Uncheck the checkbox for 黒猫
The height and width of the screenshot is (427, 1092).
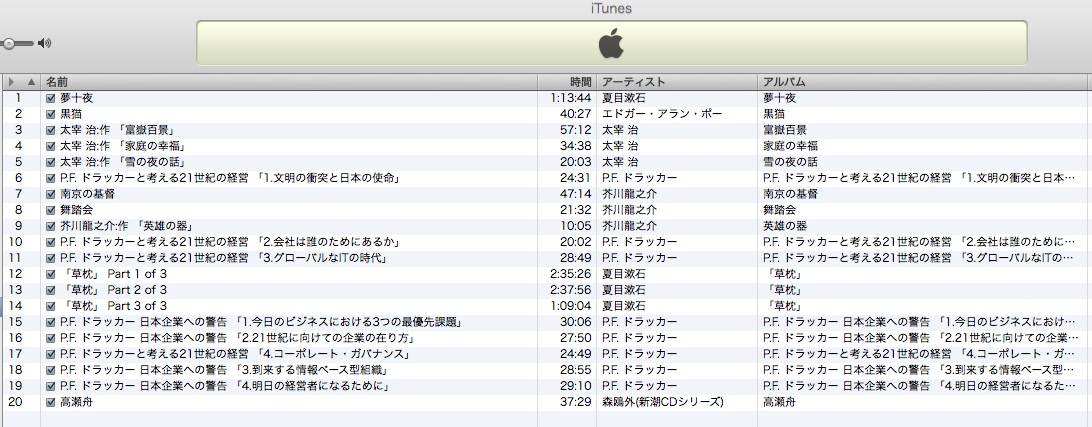(x=50, y=114)
